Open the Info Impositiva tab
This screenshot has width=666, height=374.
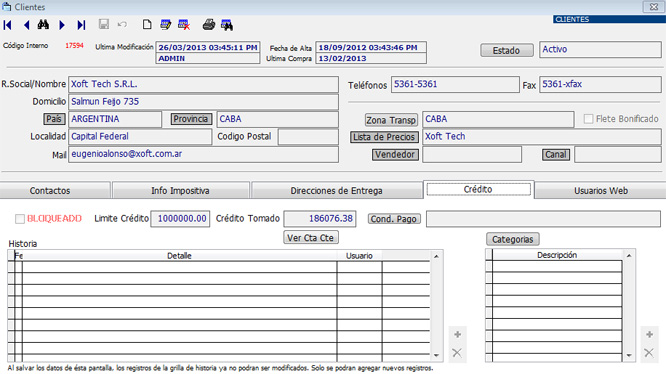[x=181, y=191]
